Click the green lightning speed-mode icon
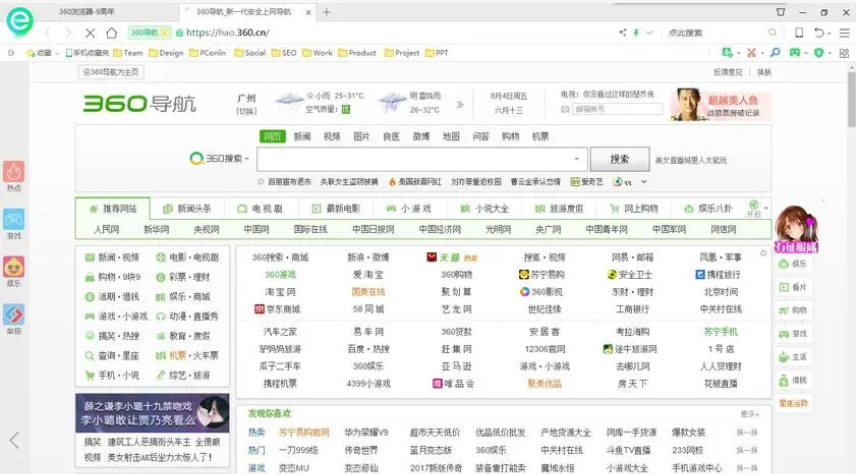This screenshot has width=856, height=474. [636, 33]
